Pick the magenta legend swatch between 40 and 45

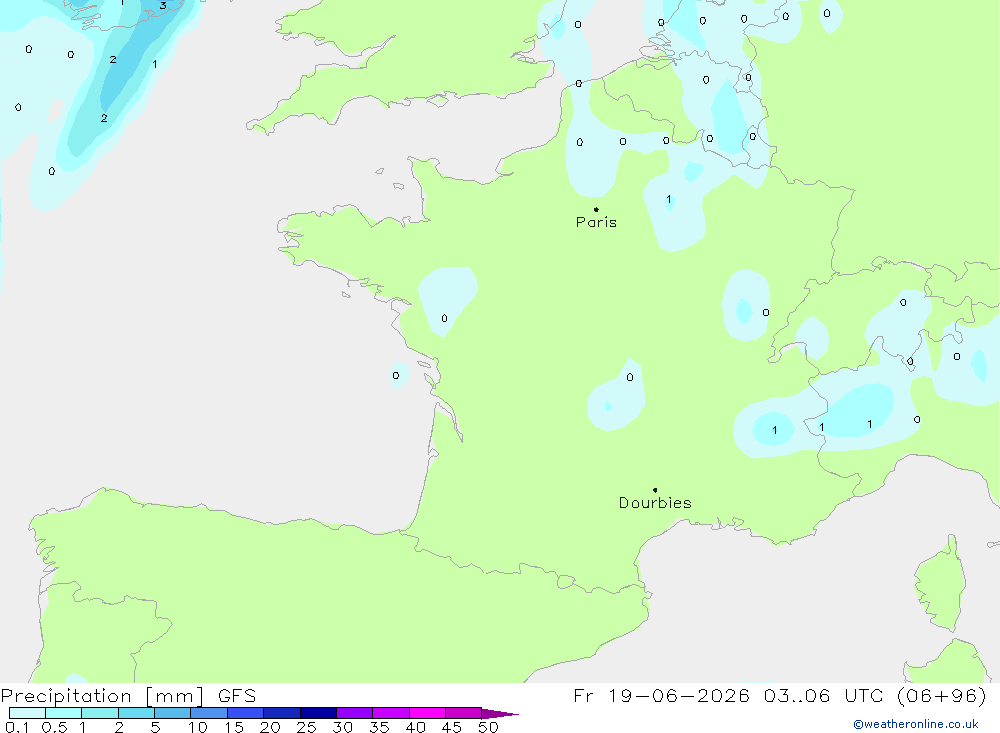pyautogui.click(x=427, y=713)
